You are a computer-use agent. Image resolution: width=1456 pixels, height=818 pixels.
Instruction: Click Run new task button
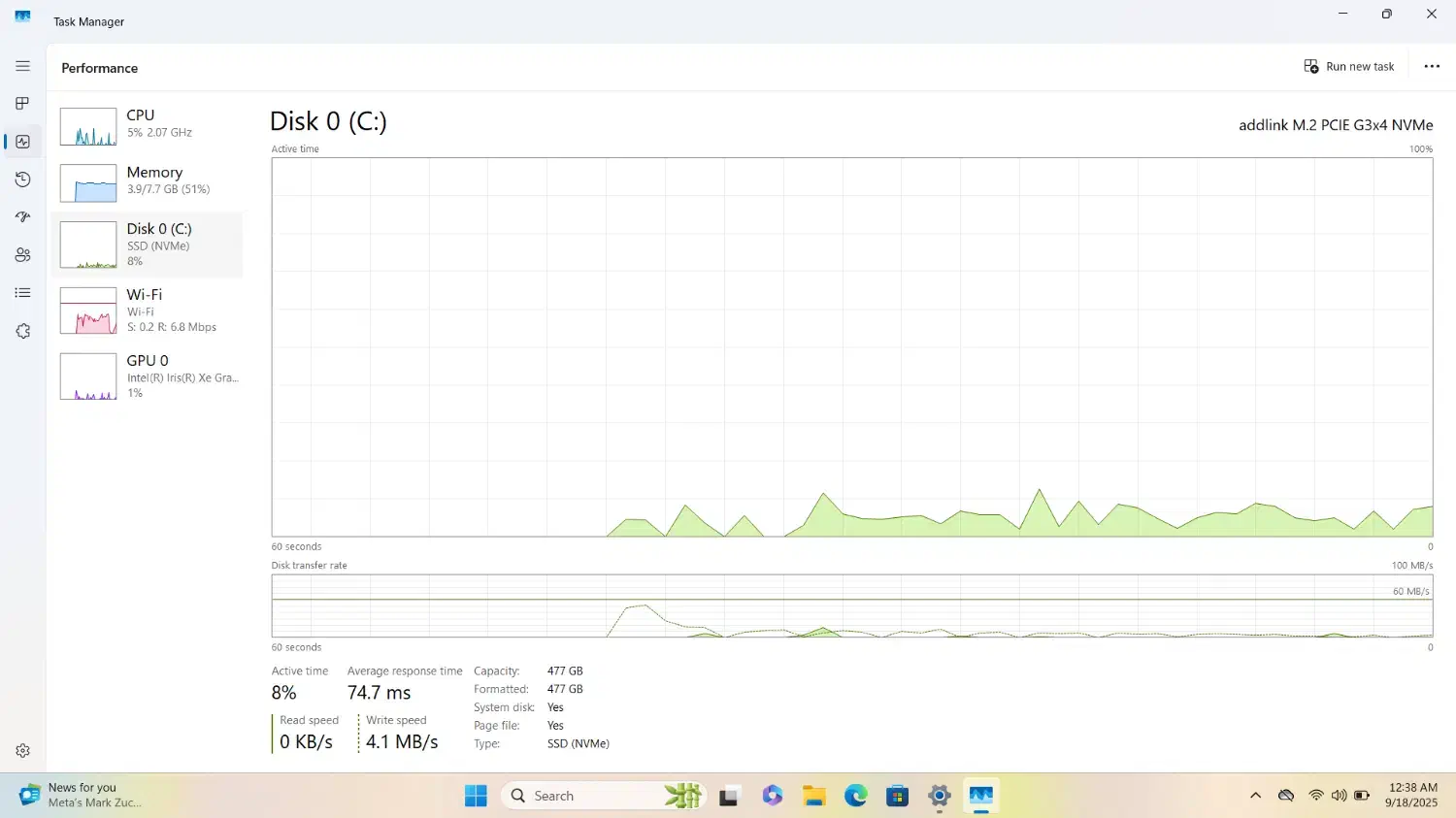(1349, 67)
